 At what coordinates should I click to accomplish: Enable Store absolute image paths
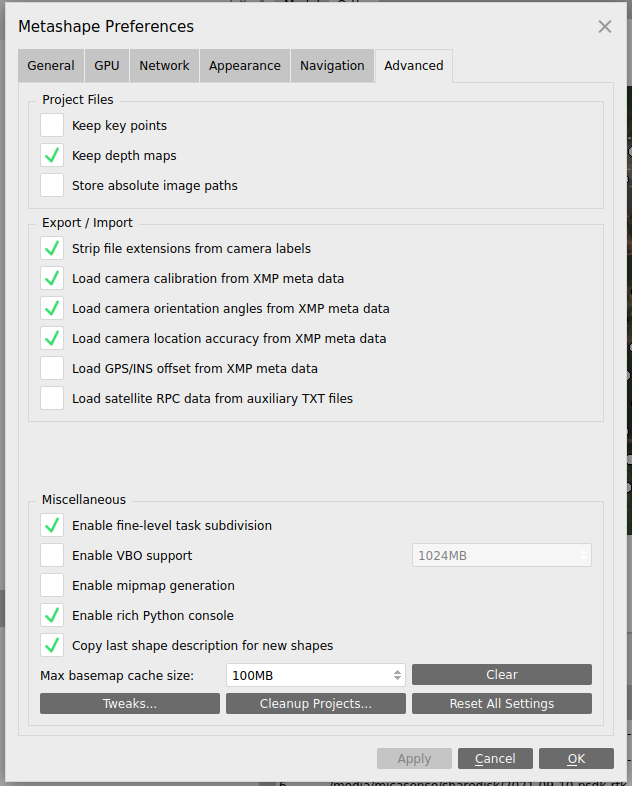click(x=52, y=185)
